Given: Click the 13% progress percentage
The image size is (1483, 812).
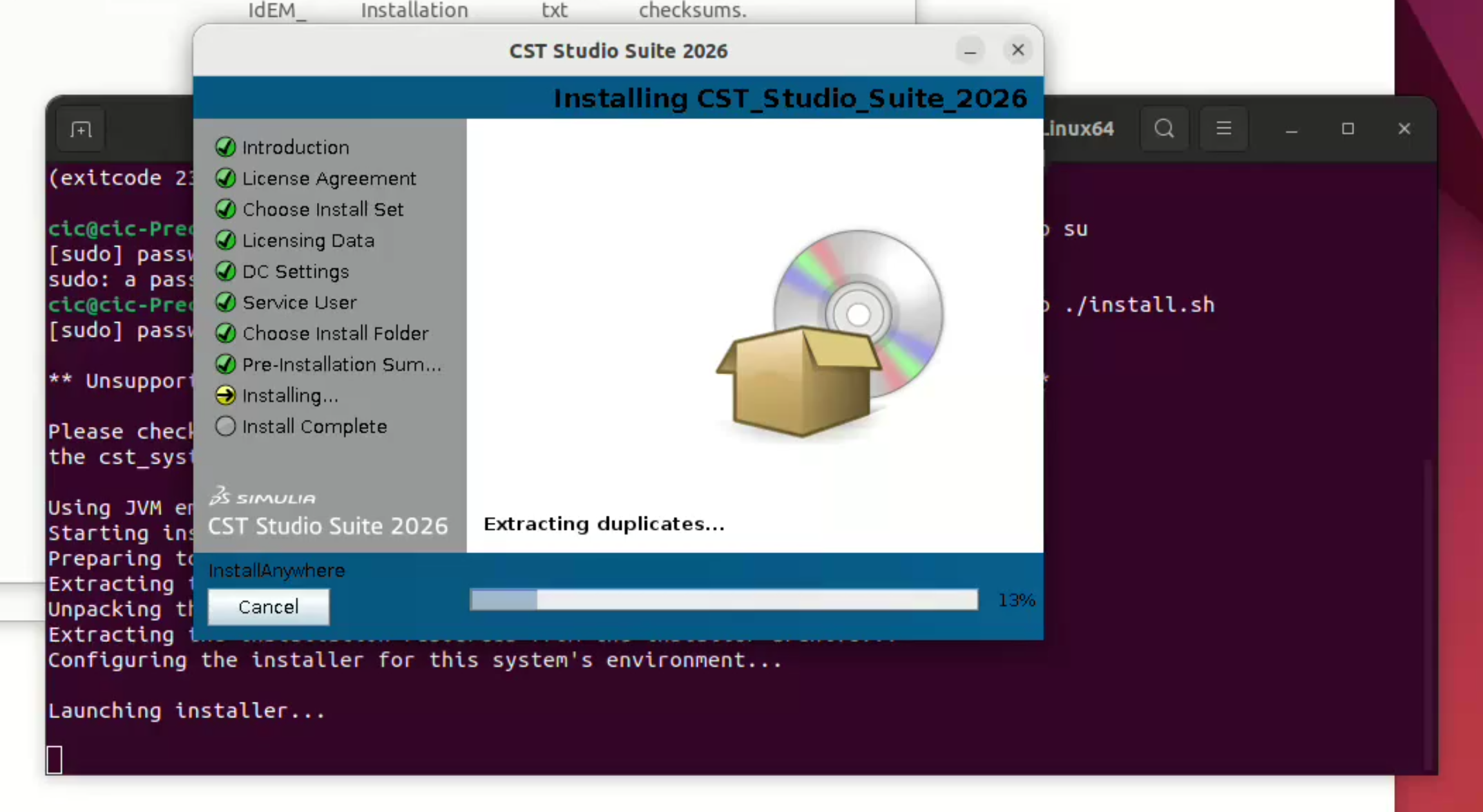Looking at the screenshot, I should point(1016,600).
